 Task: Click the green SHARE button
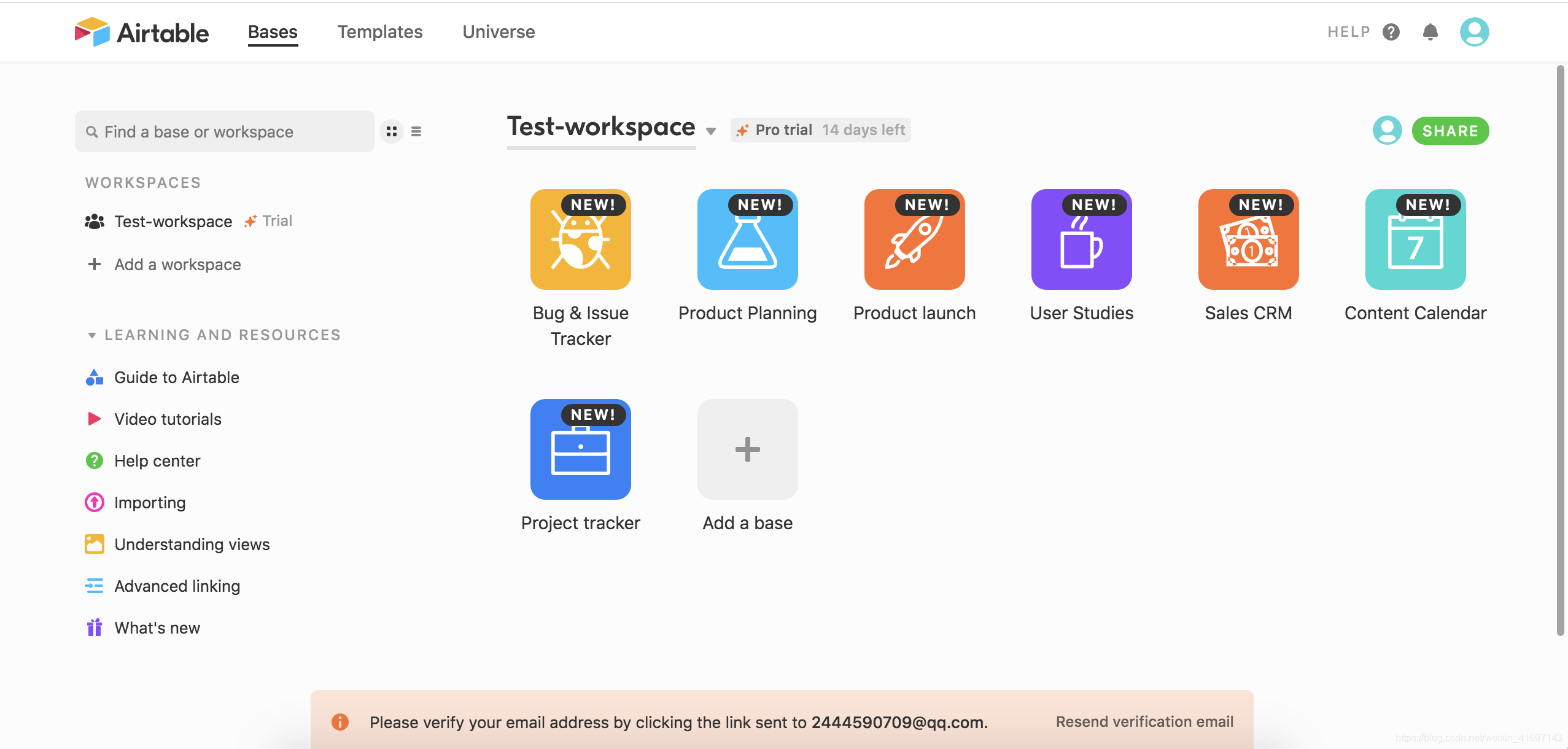[1450, 131]
